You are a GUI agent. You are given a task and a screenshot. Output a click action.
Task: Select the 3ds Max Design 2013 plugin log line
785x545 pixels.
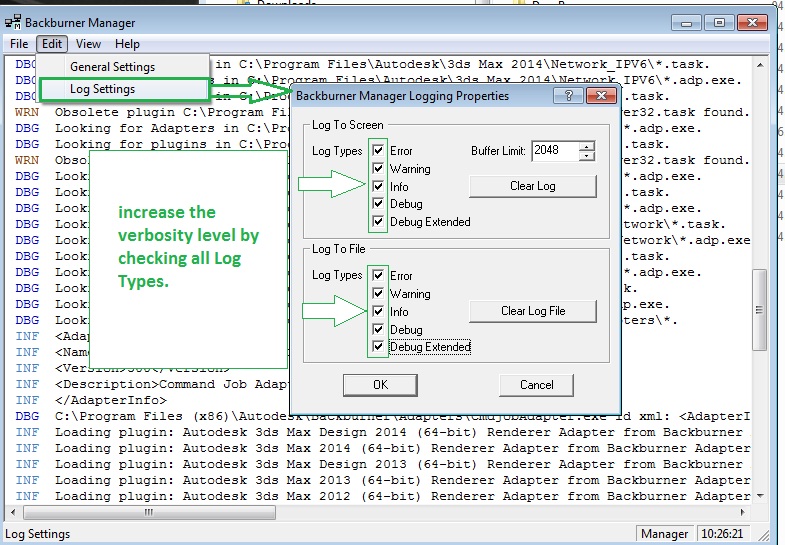[383, 464]
